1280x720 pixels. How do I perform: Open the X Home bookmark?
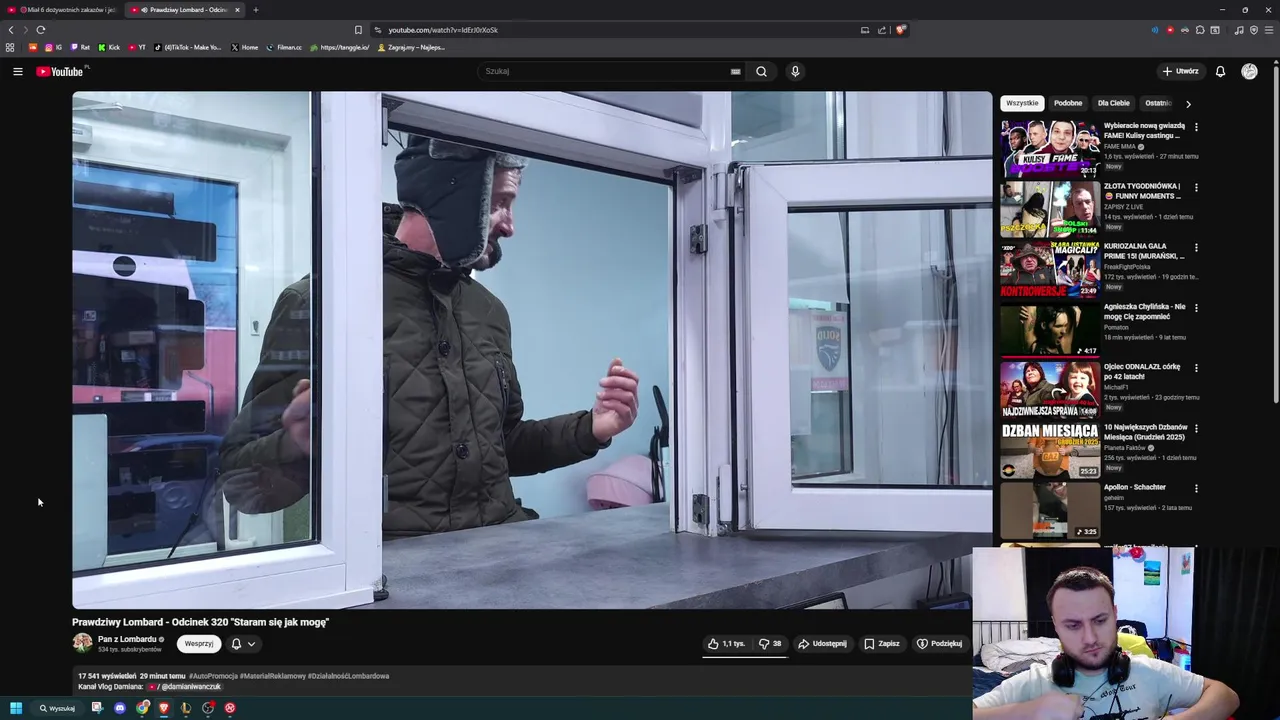tap(244, 47)
